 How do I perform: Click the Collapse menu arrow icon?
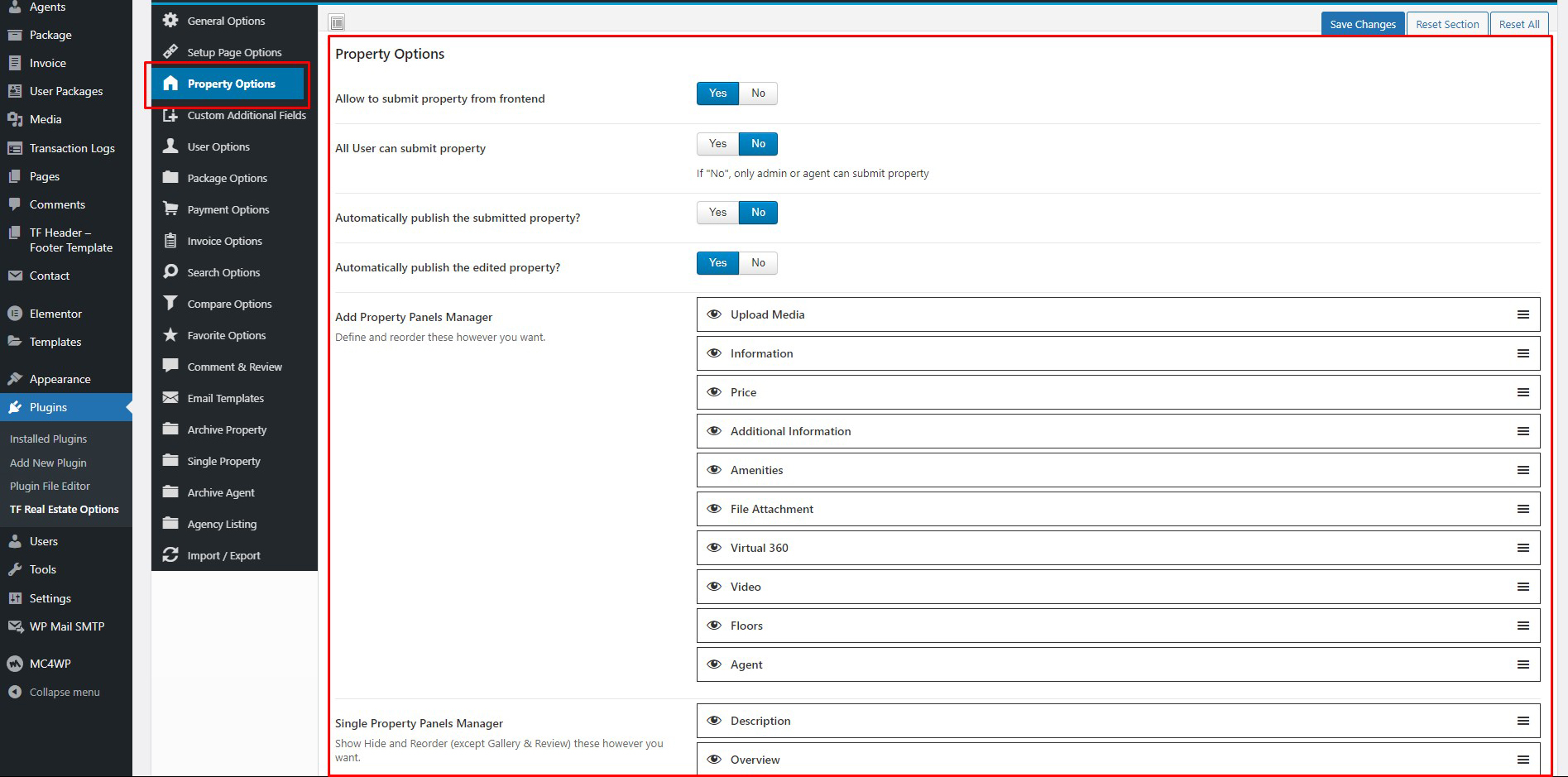pyautogui.click(x=15, y=692)
